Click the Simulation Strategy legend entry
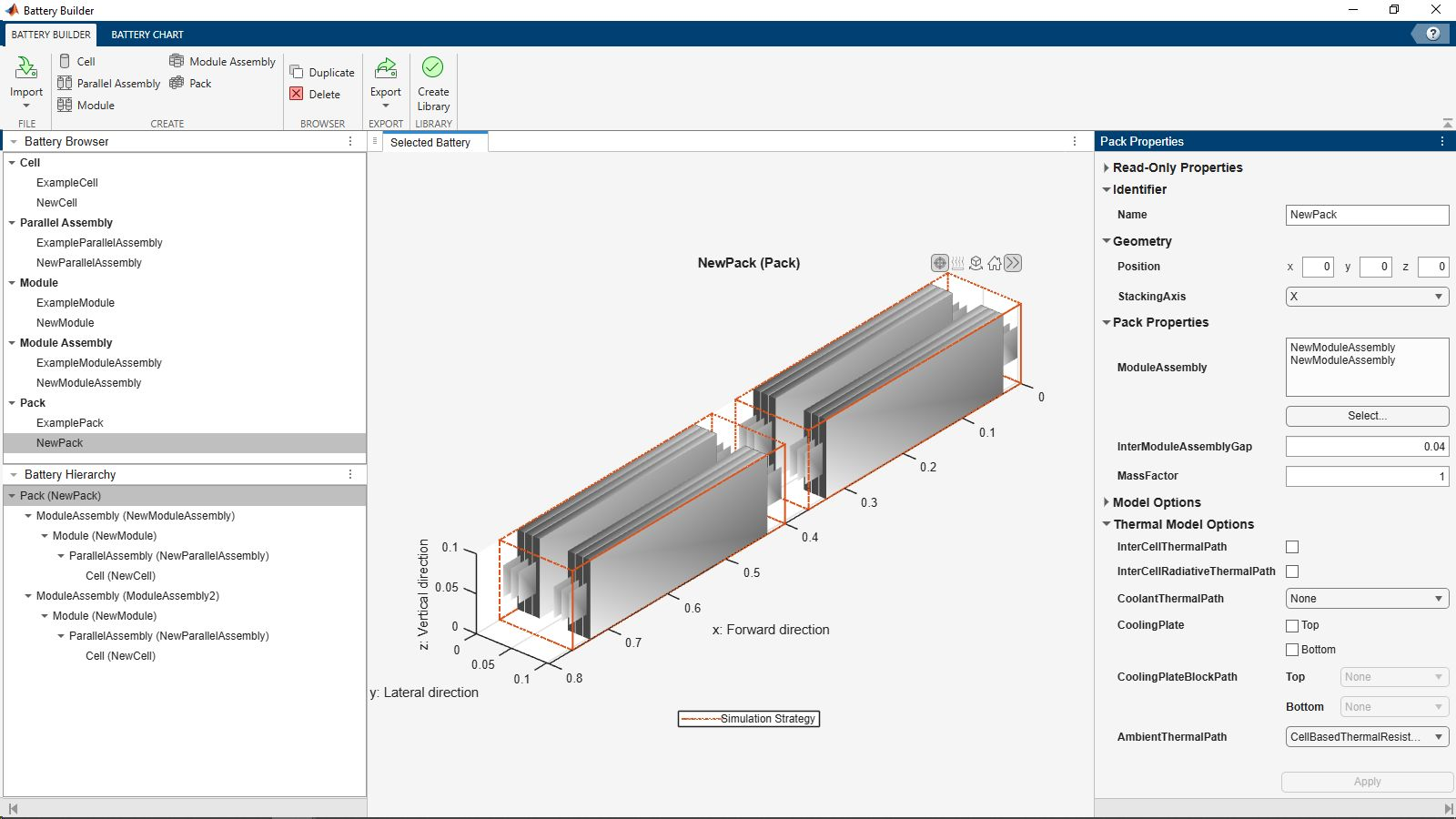The image size is (1456, 819). [749, 719]
